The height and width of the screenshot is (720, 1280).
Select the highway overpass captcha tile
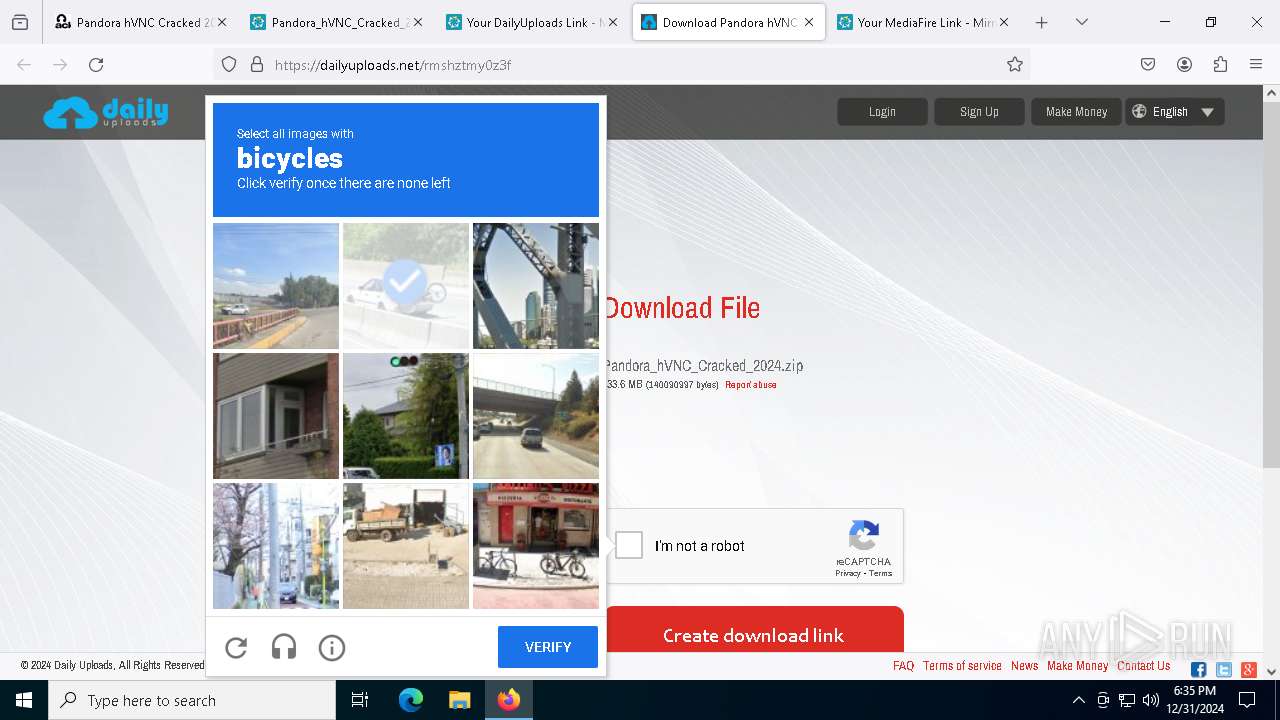536,416
